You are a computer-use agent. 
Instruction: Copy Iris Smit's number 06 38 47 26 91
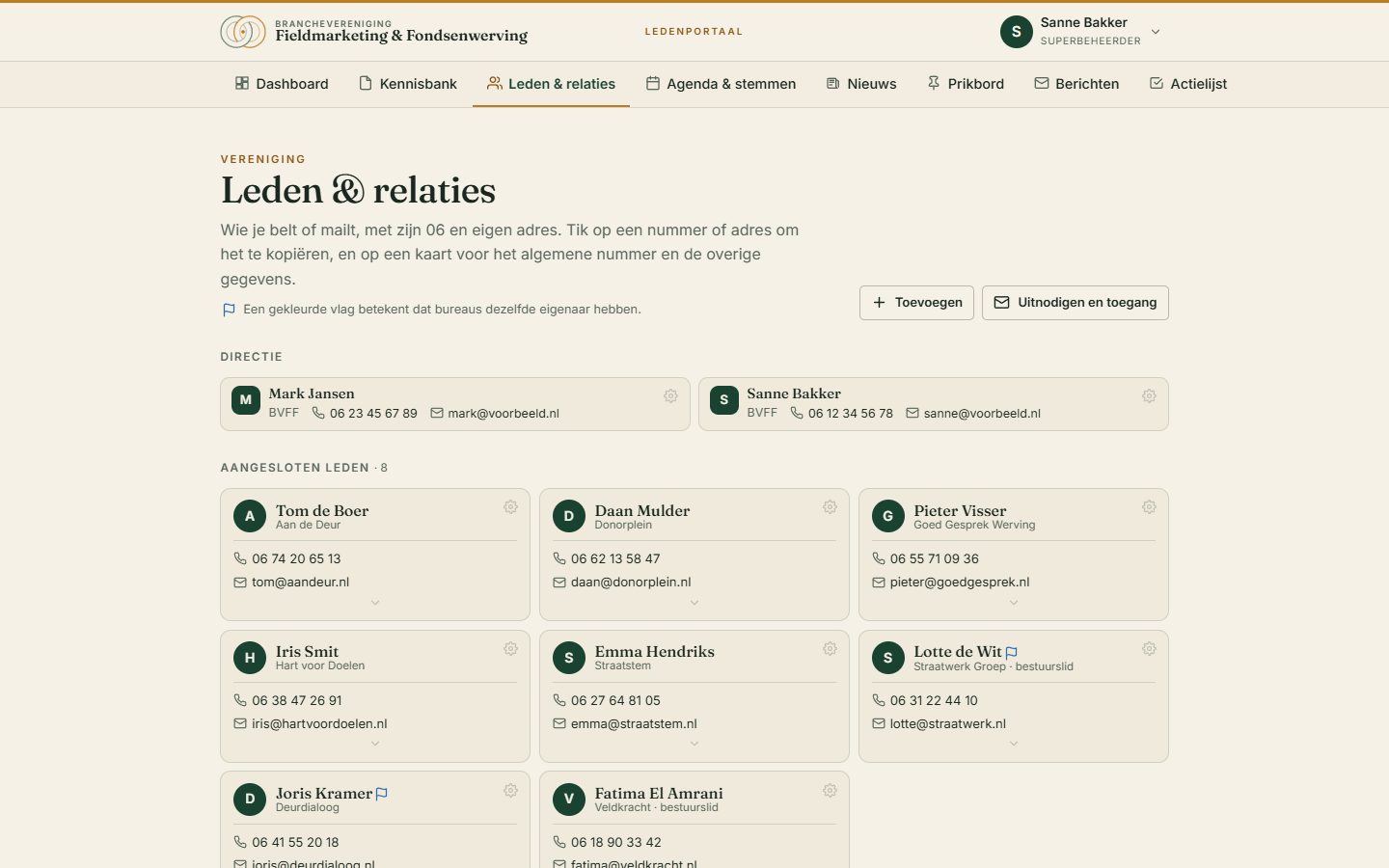click(x=287, y=700)
